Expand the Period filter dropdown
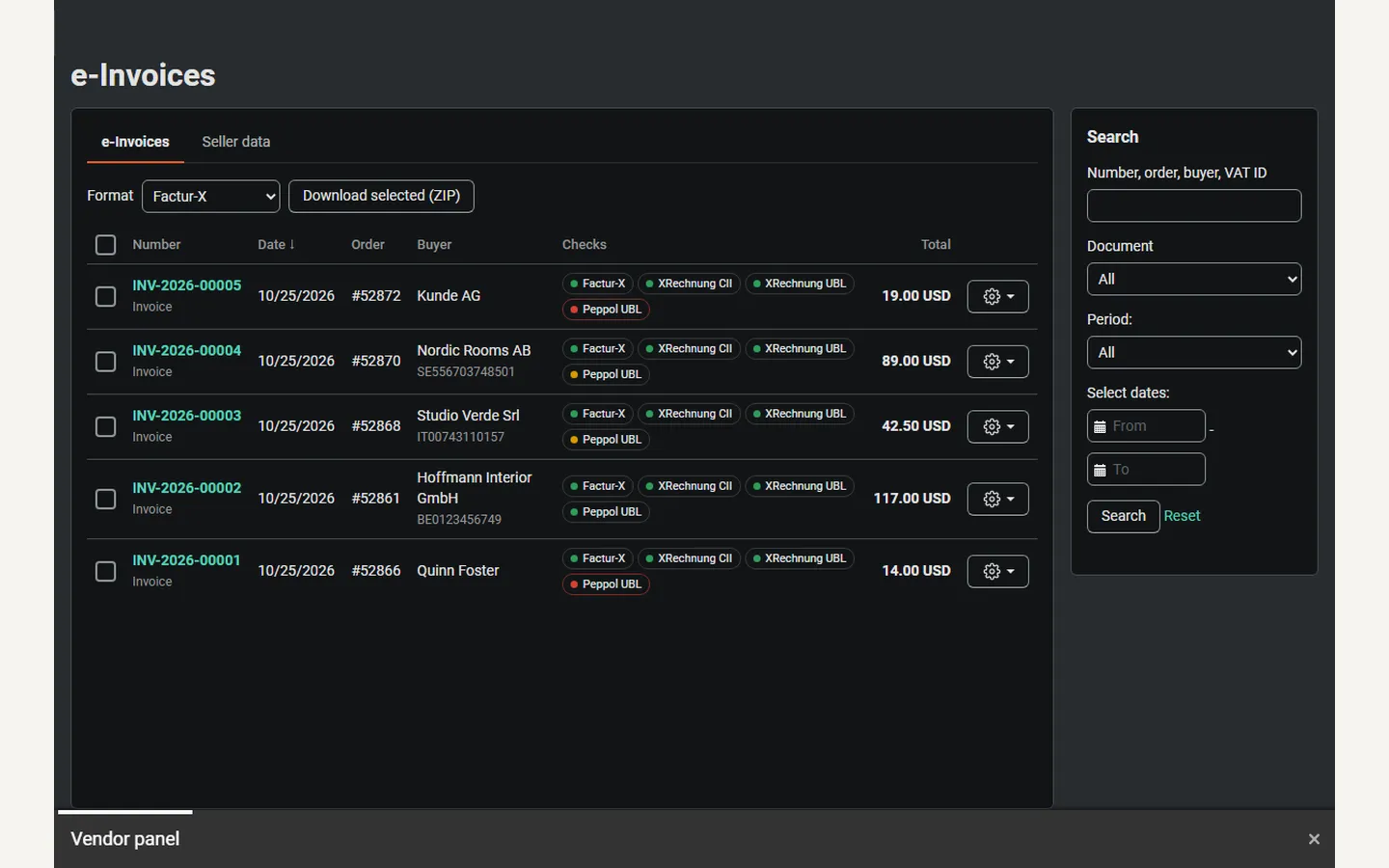Screen dimensions: 1389x868 click(1194, 353)
